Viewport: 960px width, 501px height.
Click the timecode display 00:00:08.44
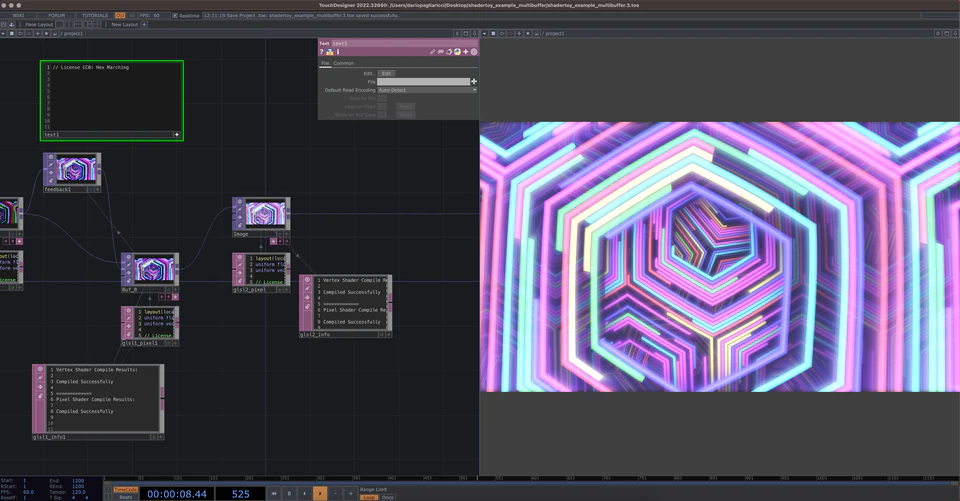click(177, 494)
